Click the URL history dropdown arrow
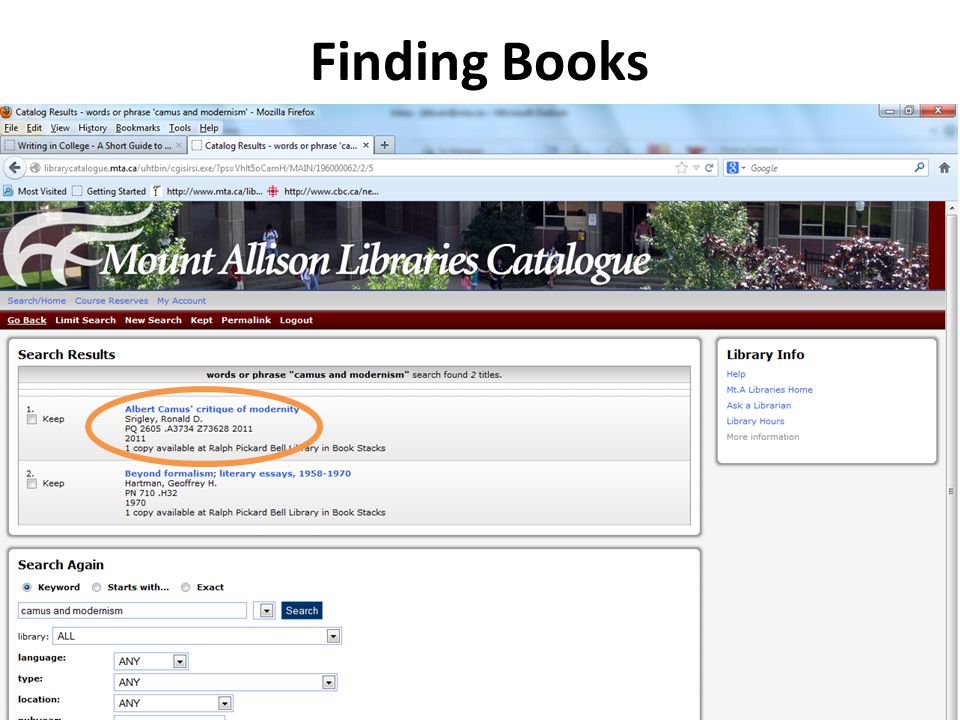The width and height of the screenshot is (960, 720). tap(696, 168)
